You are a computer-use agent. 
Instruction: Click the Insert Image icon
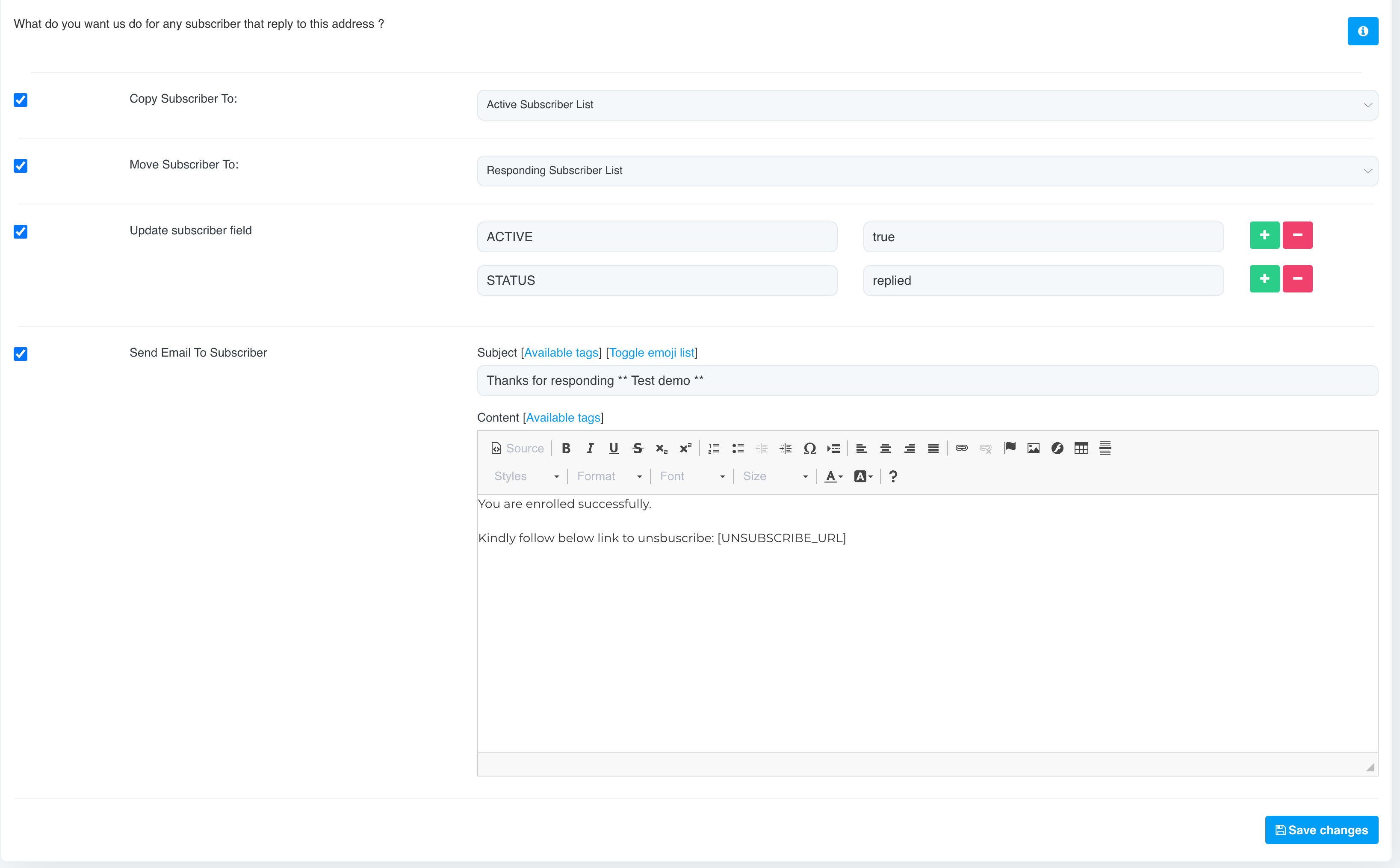click(x=1033, y=449)
